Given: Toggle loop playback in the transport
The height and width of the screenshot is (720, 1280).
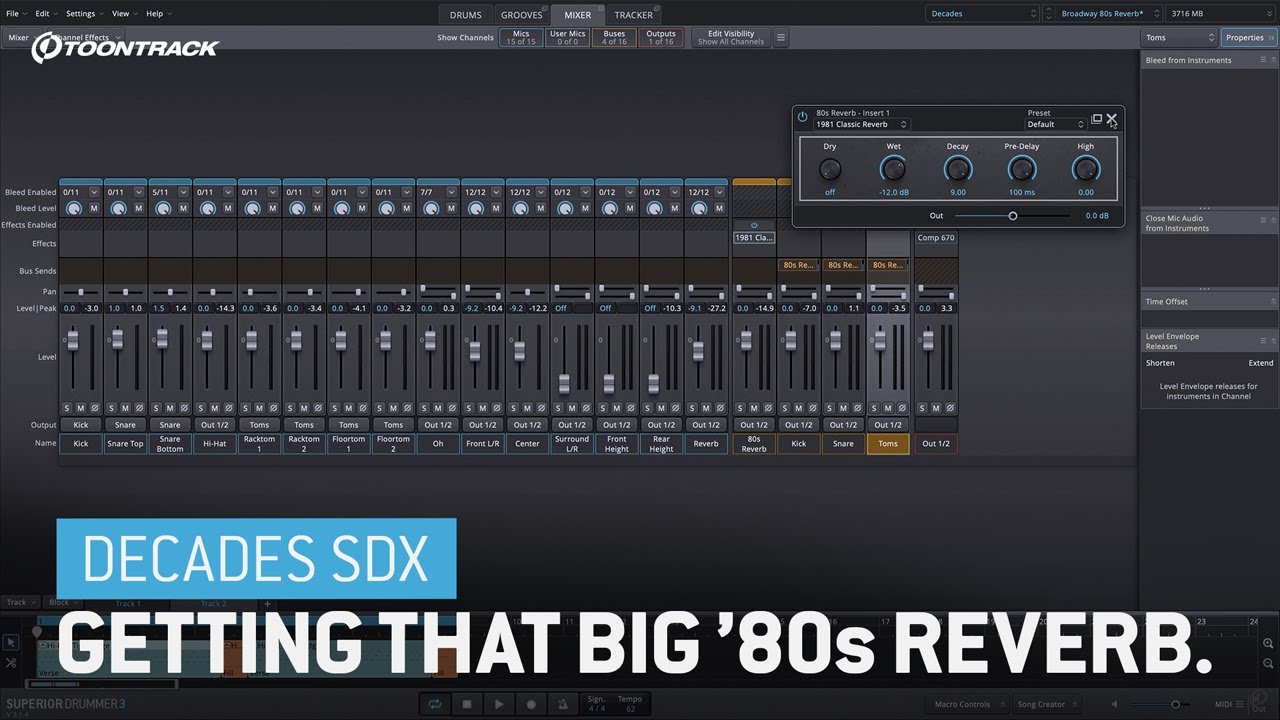Looking at the screenshot, I should pyautogui.click(x=436, y=704).
